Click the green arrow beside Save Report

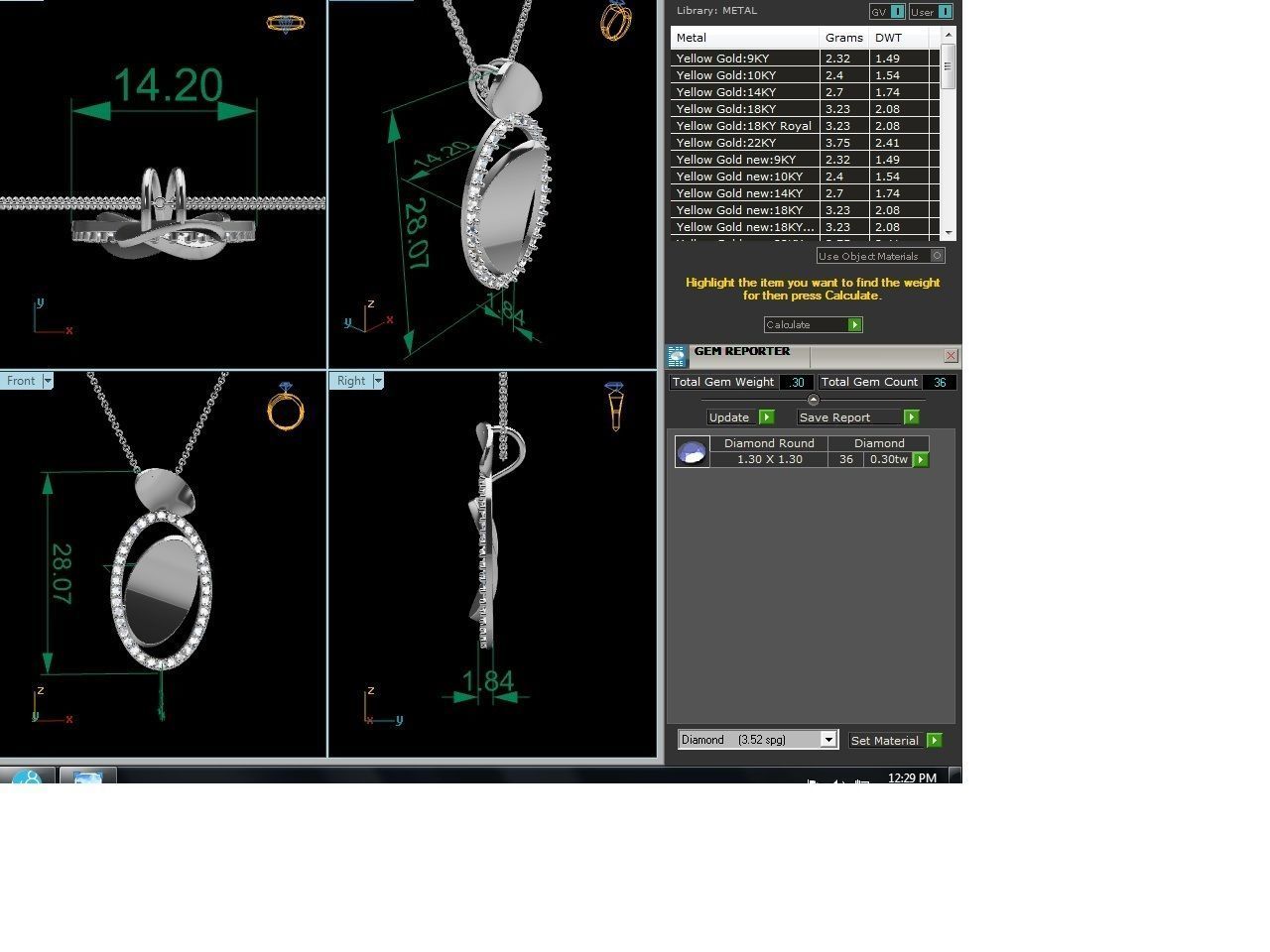point(911,417)
